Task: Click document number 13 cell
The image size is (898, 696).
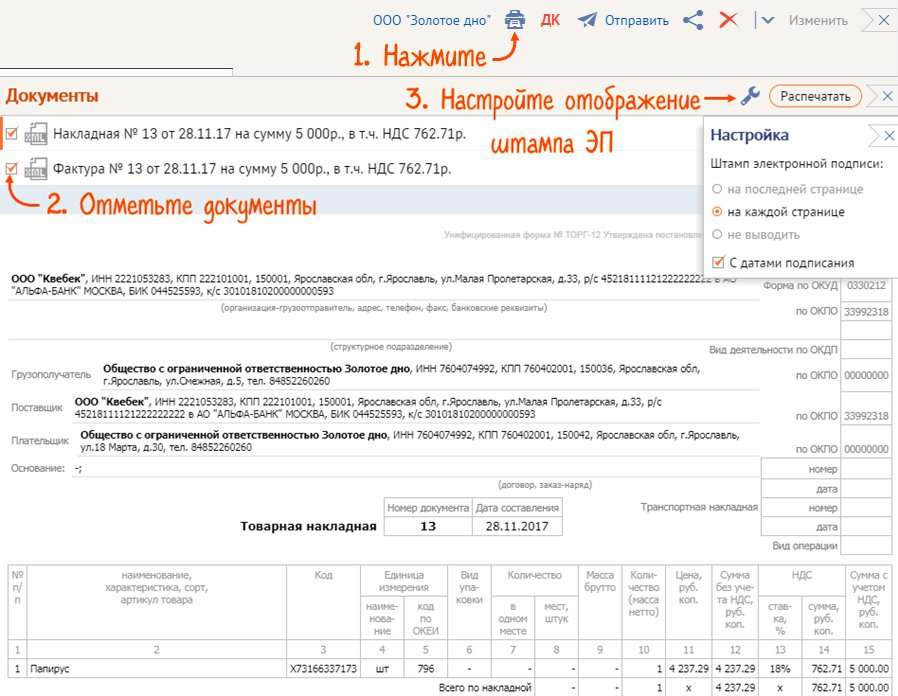Action: pos(428,526)
